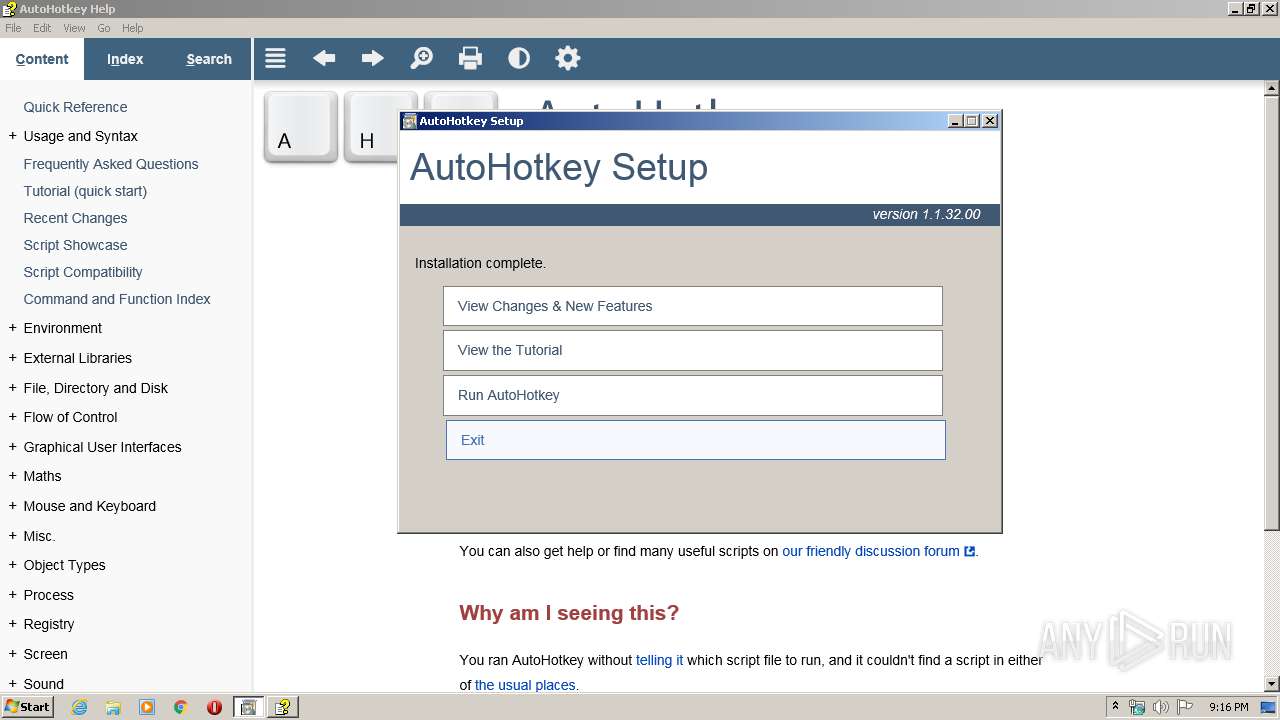Open settings via the gear icon
The height and width of the screenshot is (720, 1280).
coord(568,59)
